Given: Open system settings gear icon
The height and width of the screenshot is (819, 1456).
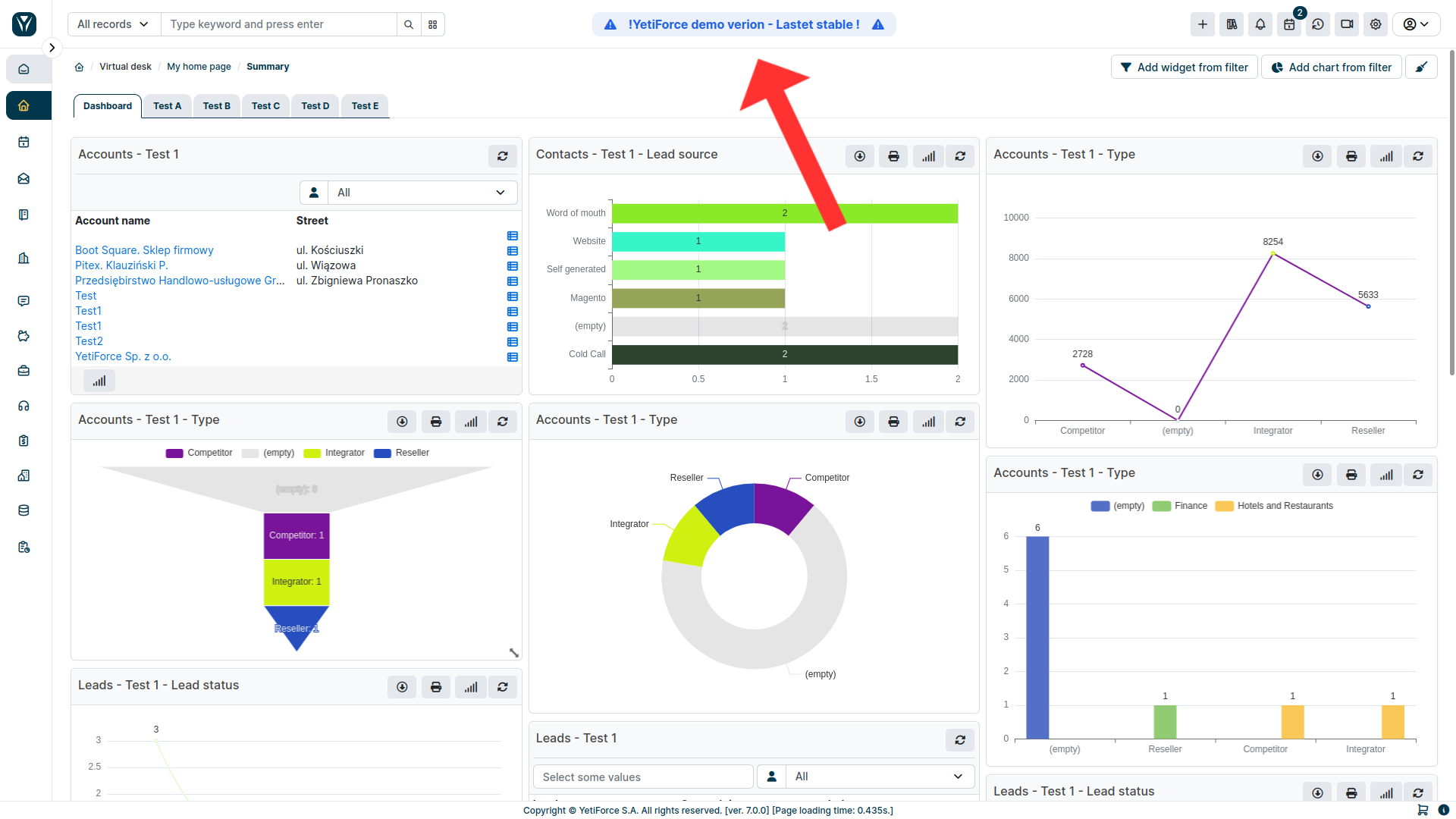Looking at the screenshot, I should point(1376,24).
